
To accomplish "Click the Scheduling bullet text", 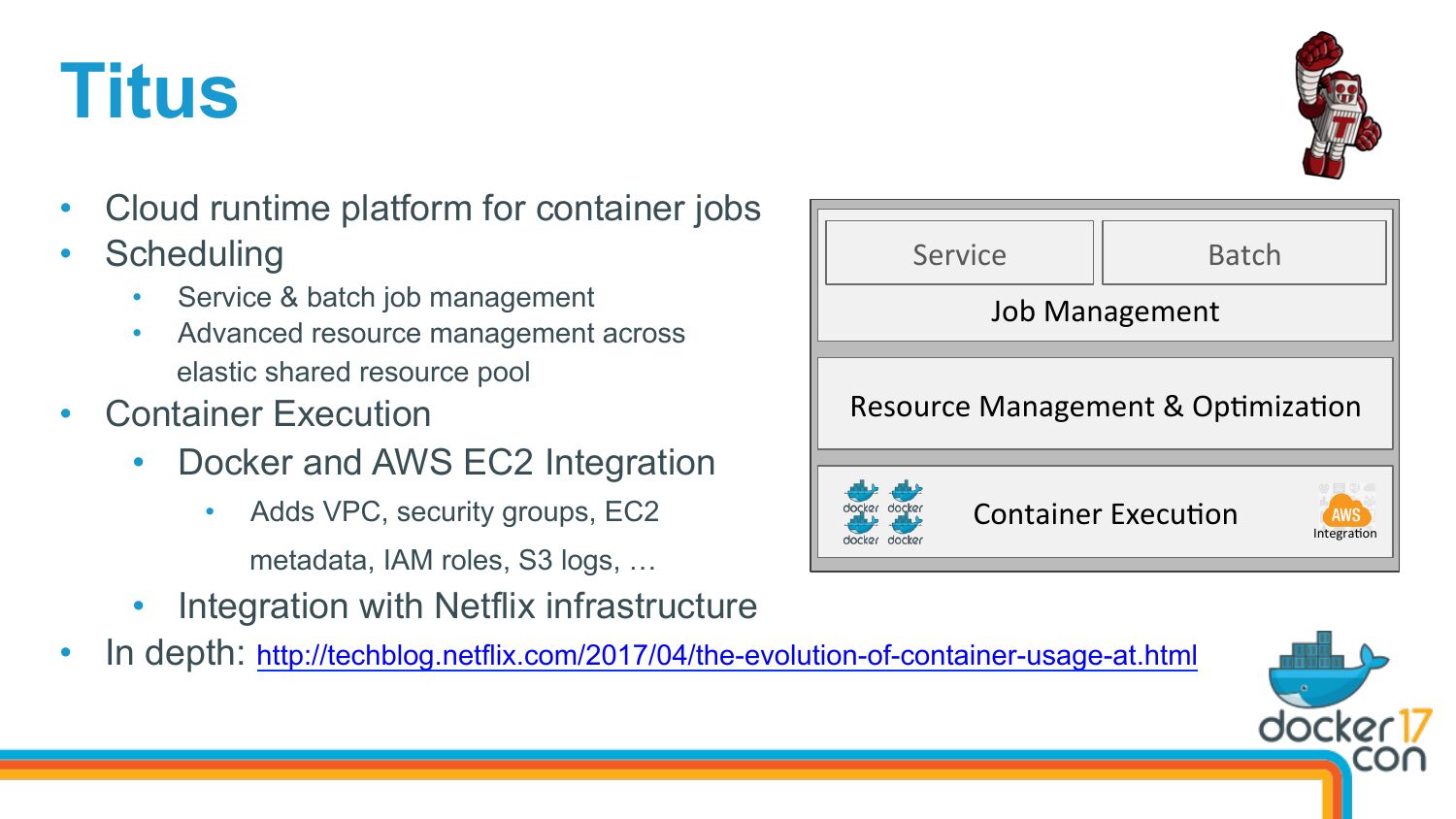I will pos(194,254).
